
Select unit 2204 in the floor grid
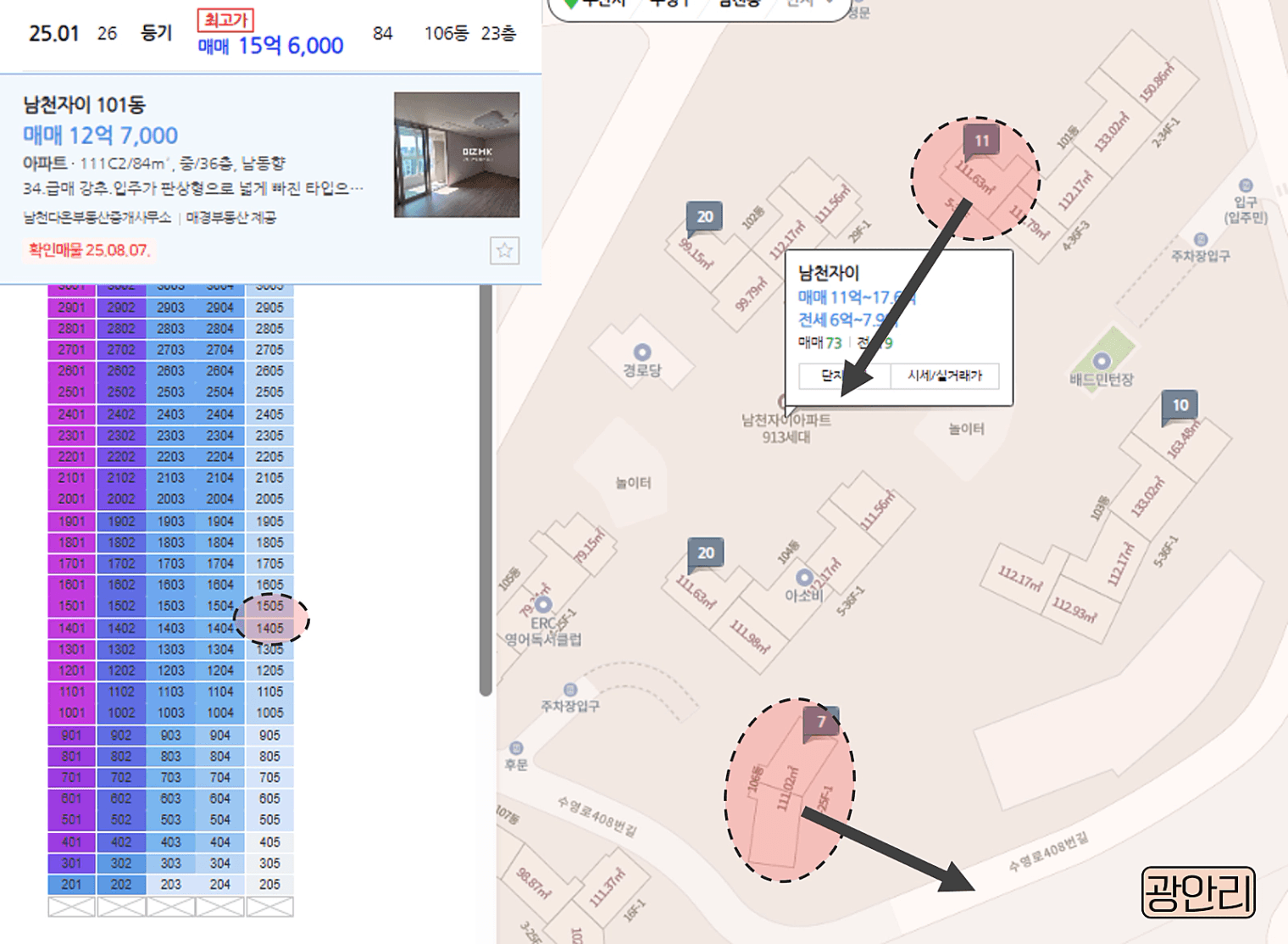220,457
